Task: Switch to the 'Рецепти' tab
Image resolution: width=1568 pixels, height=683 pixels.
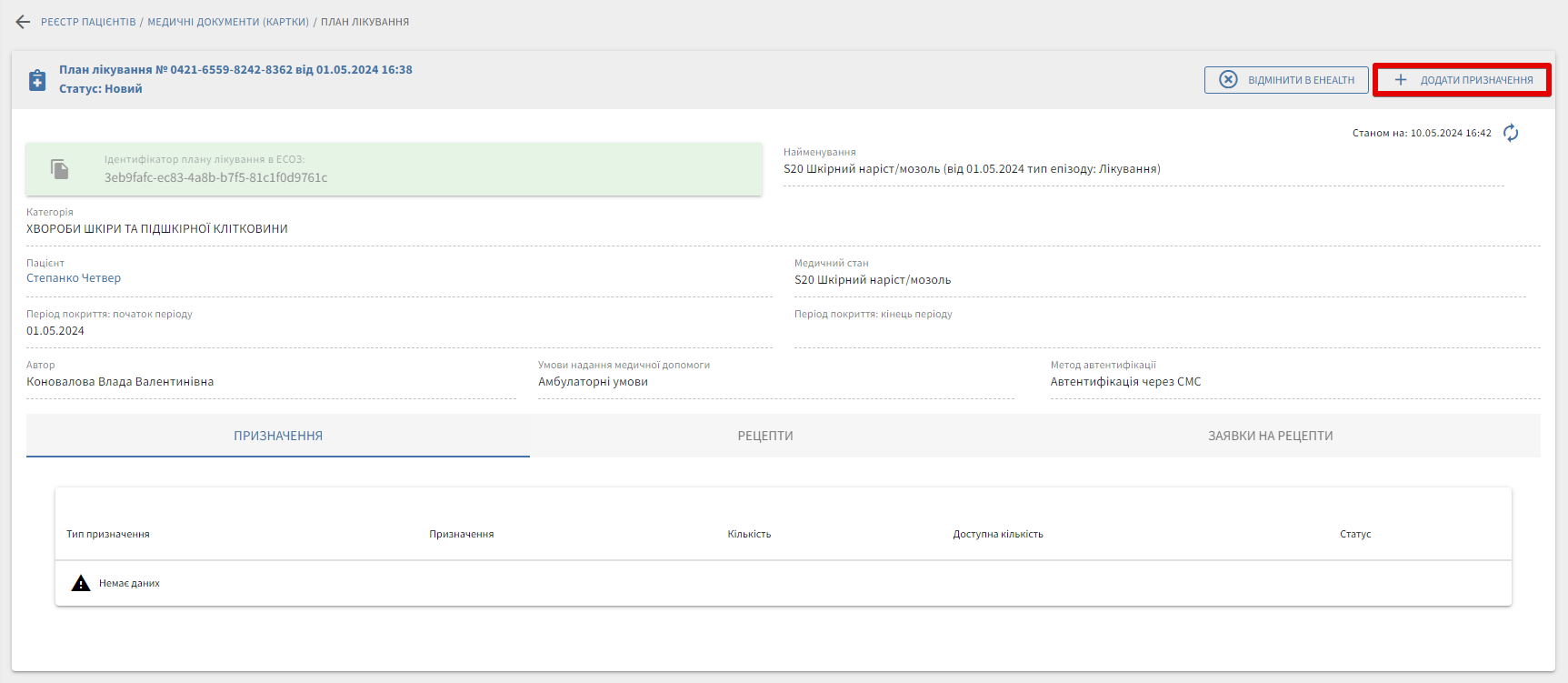Action: pyautogui.click(x=765, y=437)
